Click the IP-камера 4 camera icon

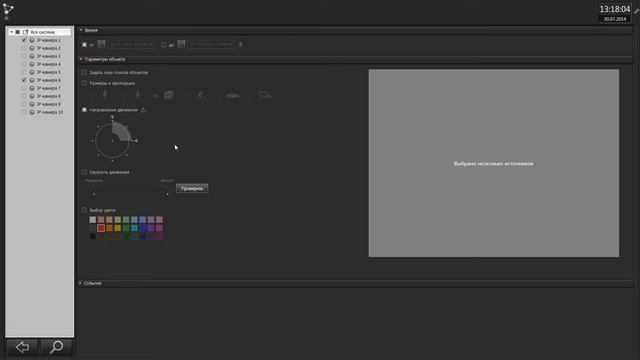32,64
